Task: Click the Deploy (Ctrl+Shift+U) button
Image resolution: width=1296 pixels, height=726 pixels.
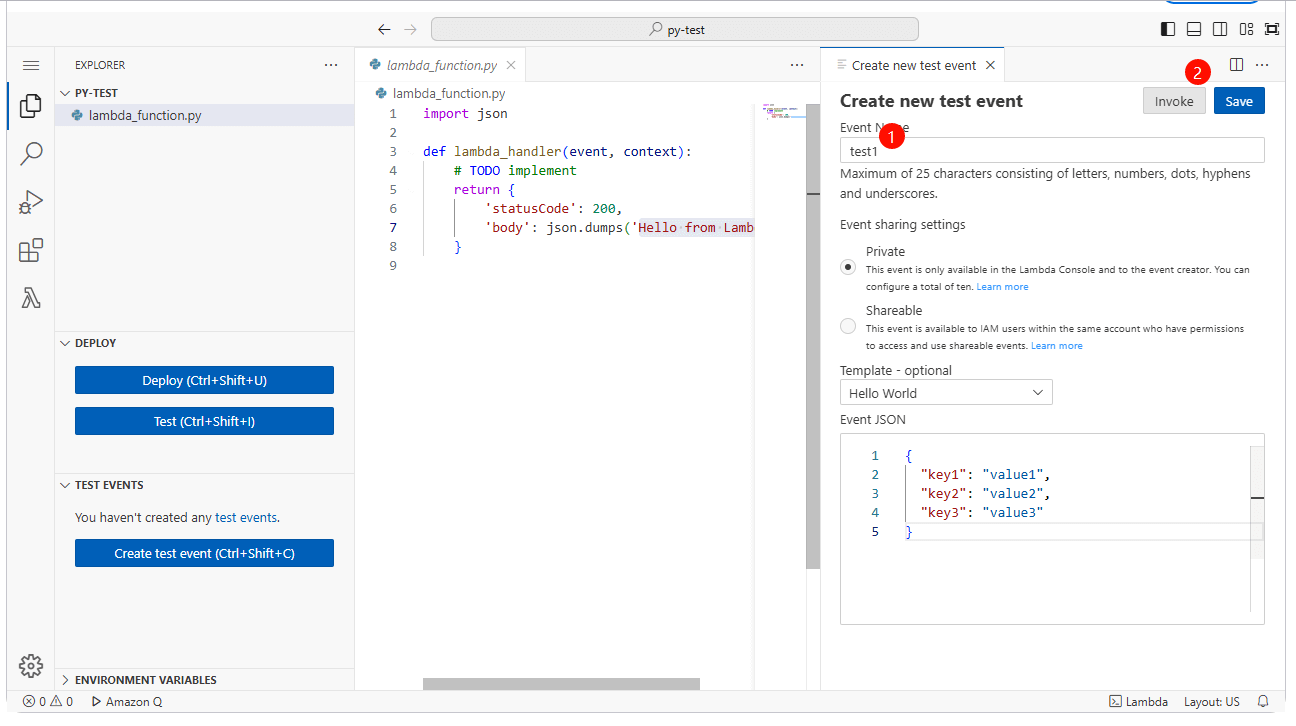Action: click(x=204, y=380)
